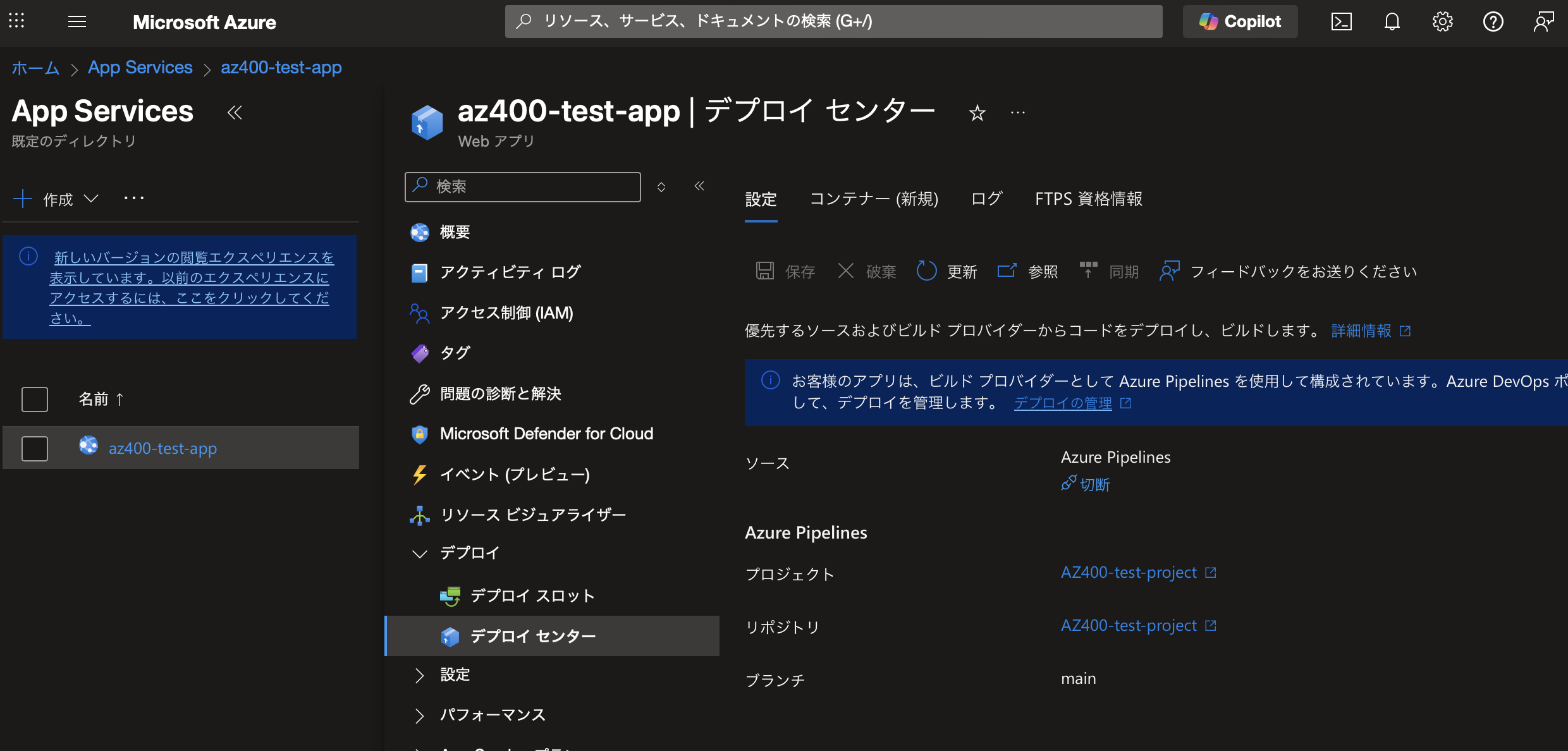Click the 参照 browse toolbar icon
This screenshot has width=1568, height=751.
pyautogui.click(x=1007, y=271)
